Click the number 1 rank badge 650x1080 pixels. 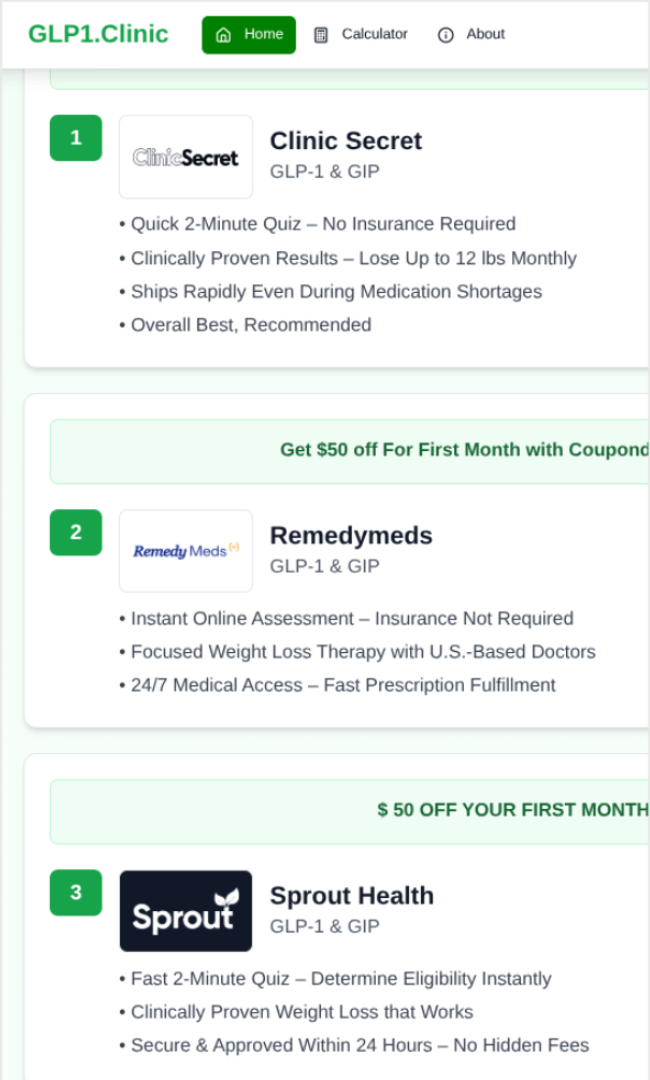pyautogui.click(x=76, y=138)
